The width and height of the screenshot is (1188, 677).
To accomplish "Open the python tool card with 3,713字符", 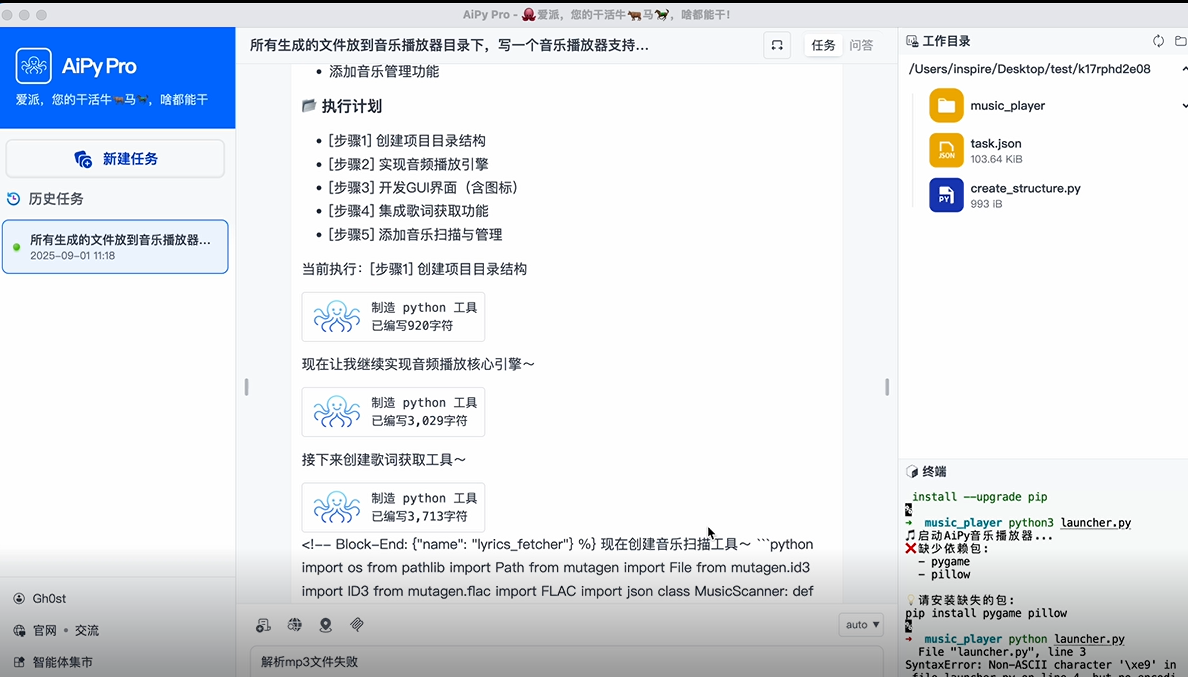I will click(393, 507).
